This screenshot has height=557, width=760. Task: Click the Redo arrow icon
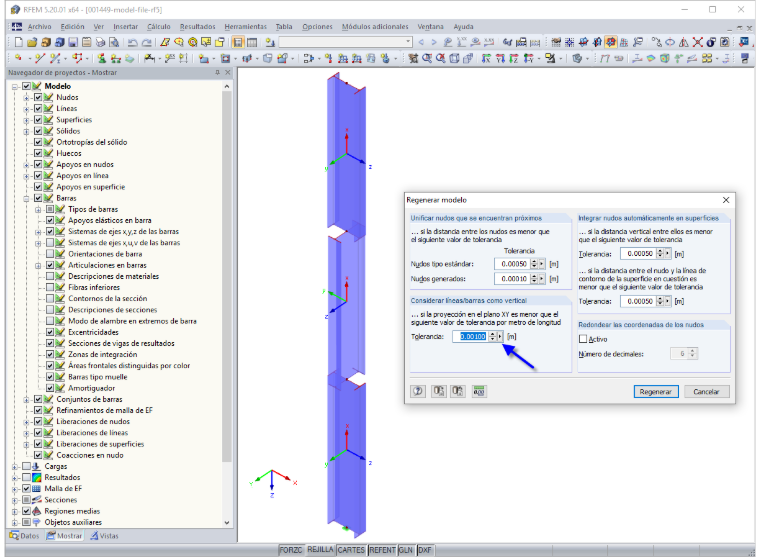[146, 42]
